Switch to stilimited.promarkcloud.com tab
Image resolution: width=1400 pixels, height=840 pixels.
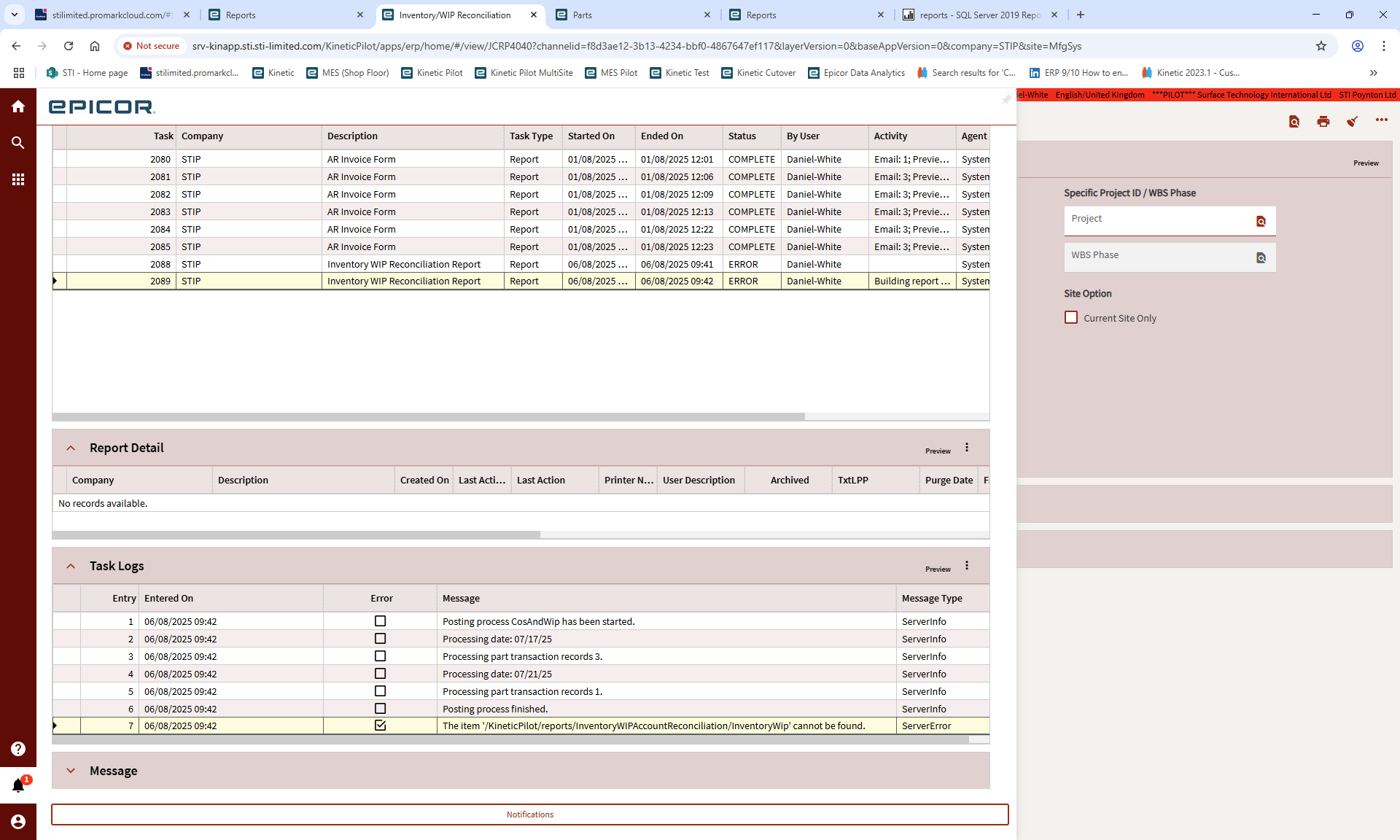tap(113, 15)
